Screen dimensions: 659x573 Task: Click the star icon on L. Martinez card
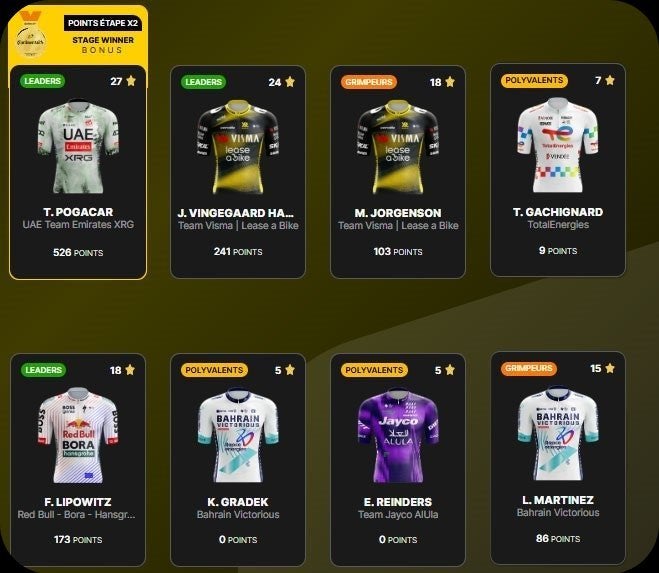610,368
